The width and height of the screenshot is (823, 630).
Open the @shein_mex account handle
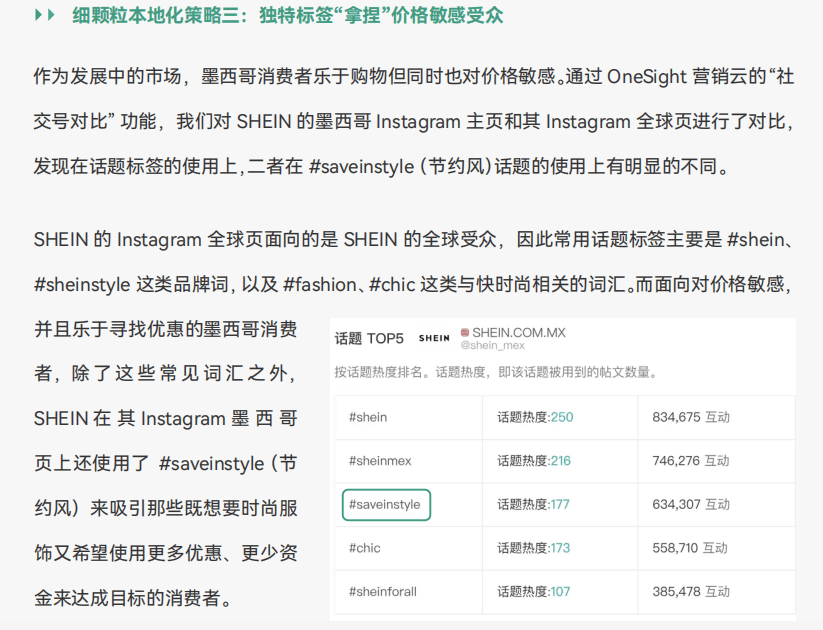[493, 345]
